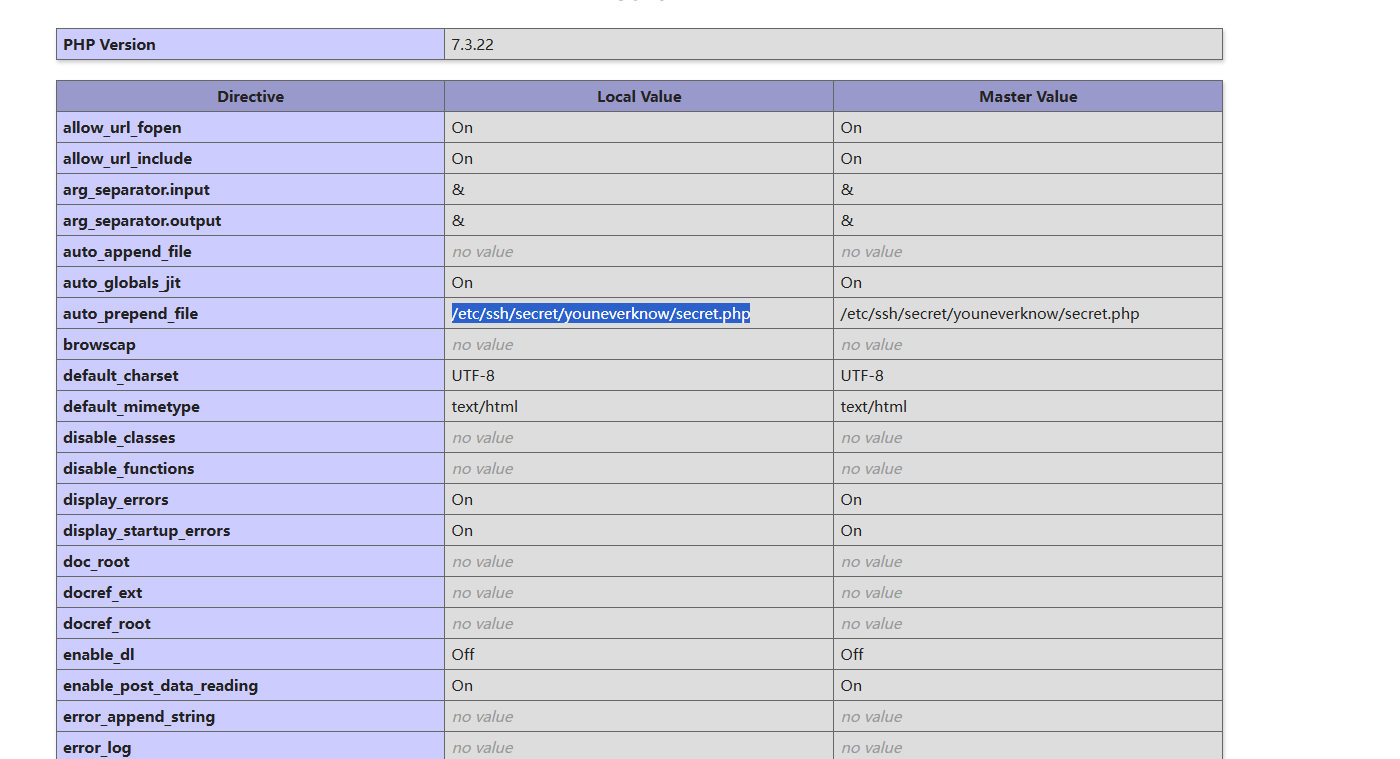
Task: Click the doc_root local 'no value' cell
Action: pyautogui.click(x=482, y=562)
